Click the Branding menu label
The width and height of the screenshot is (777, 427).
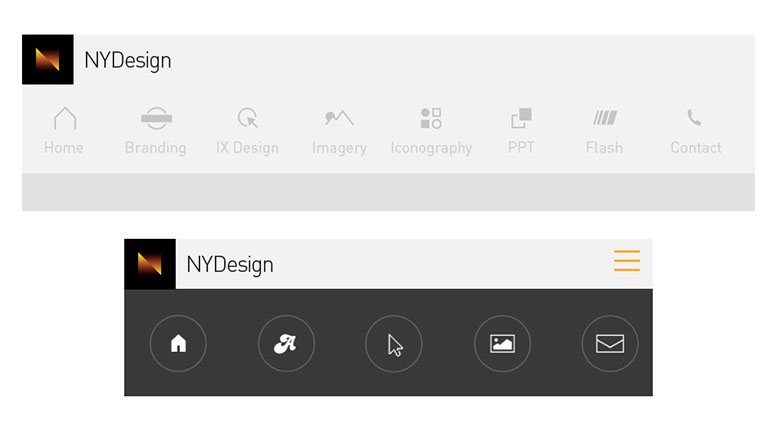coord(156,148)
